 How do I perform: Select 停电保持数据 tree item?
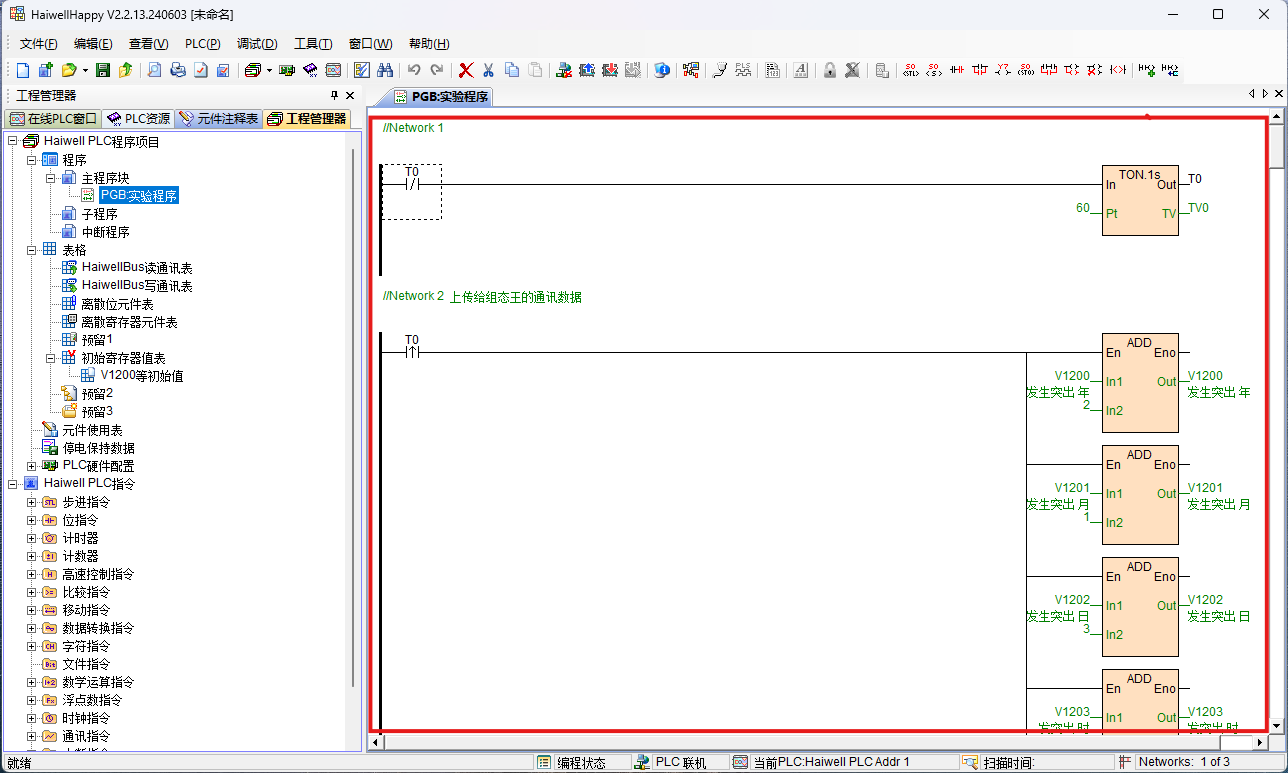(x=98, y=448)
